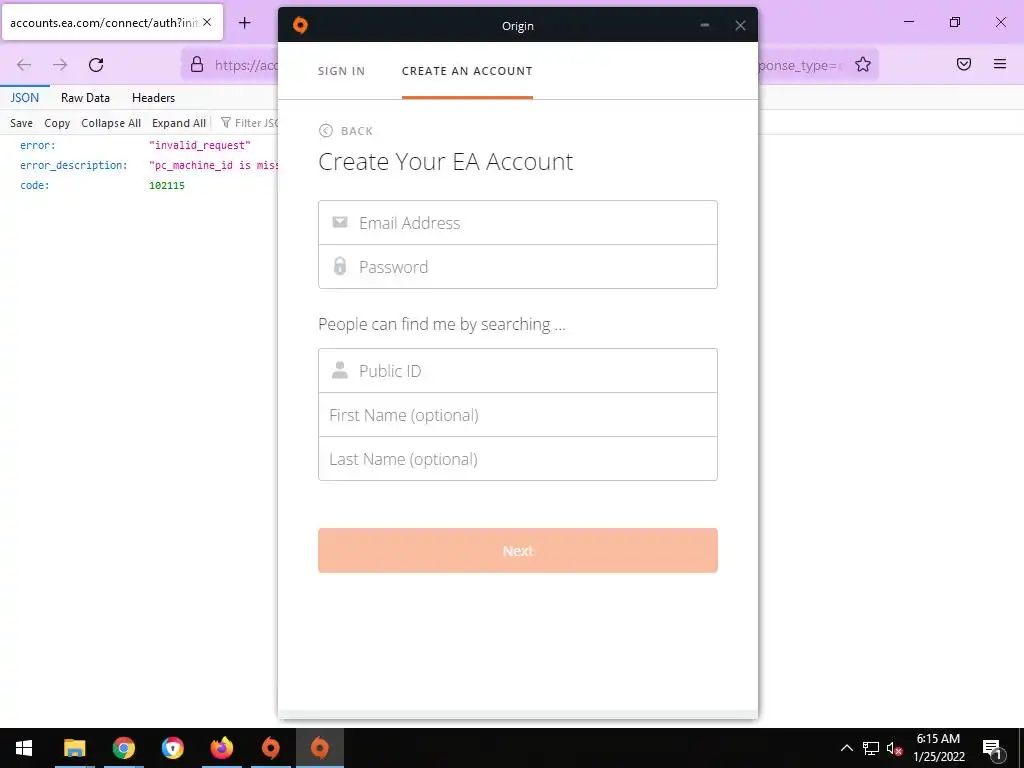Click the envelope icon in email field
Viewport: 1024px width, 768px height.
[x=340, y=222]
